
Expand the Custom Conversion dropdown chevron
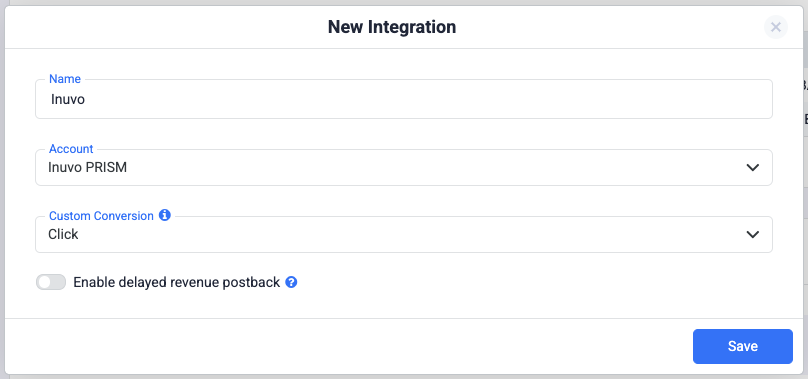click(752, 235)
